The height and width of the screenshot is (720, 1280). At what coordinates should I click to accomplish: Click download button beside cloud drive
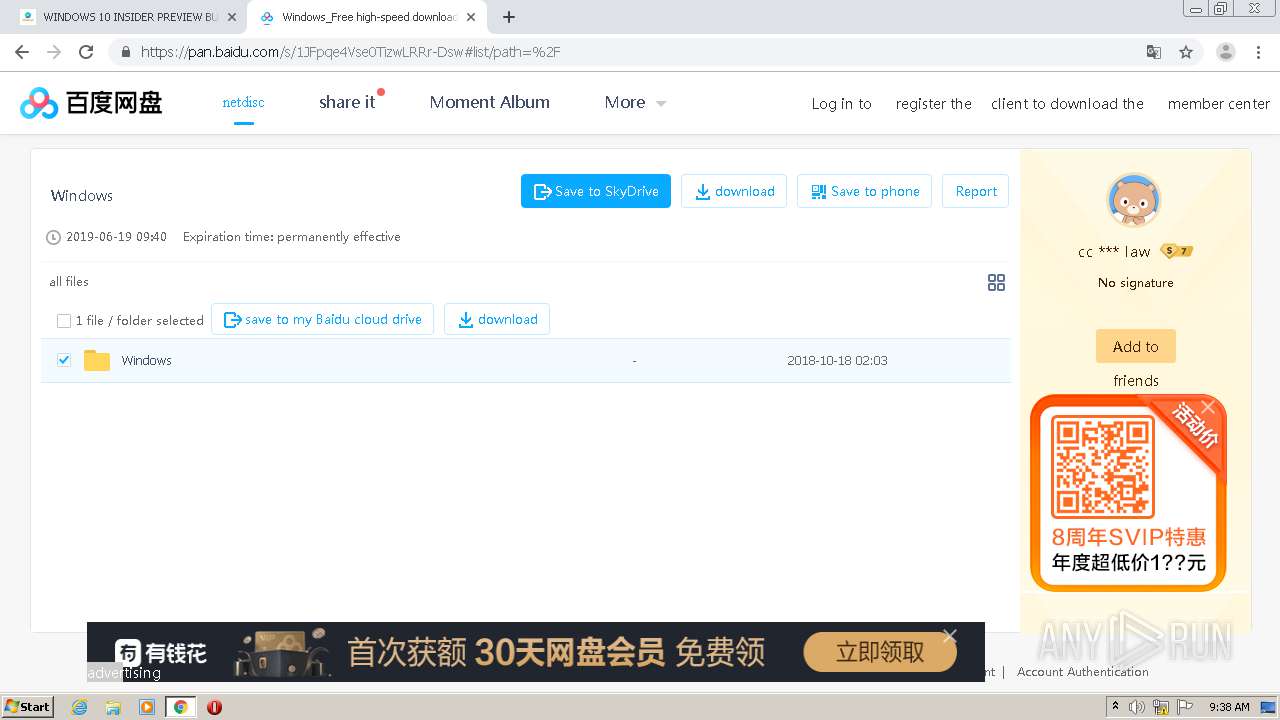tap(497, 319)
